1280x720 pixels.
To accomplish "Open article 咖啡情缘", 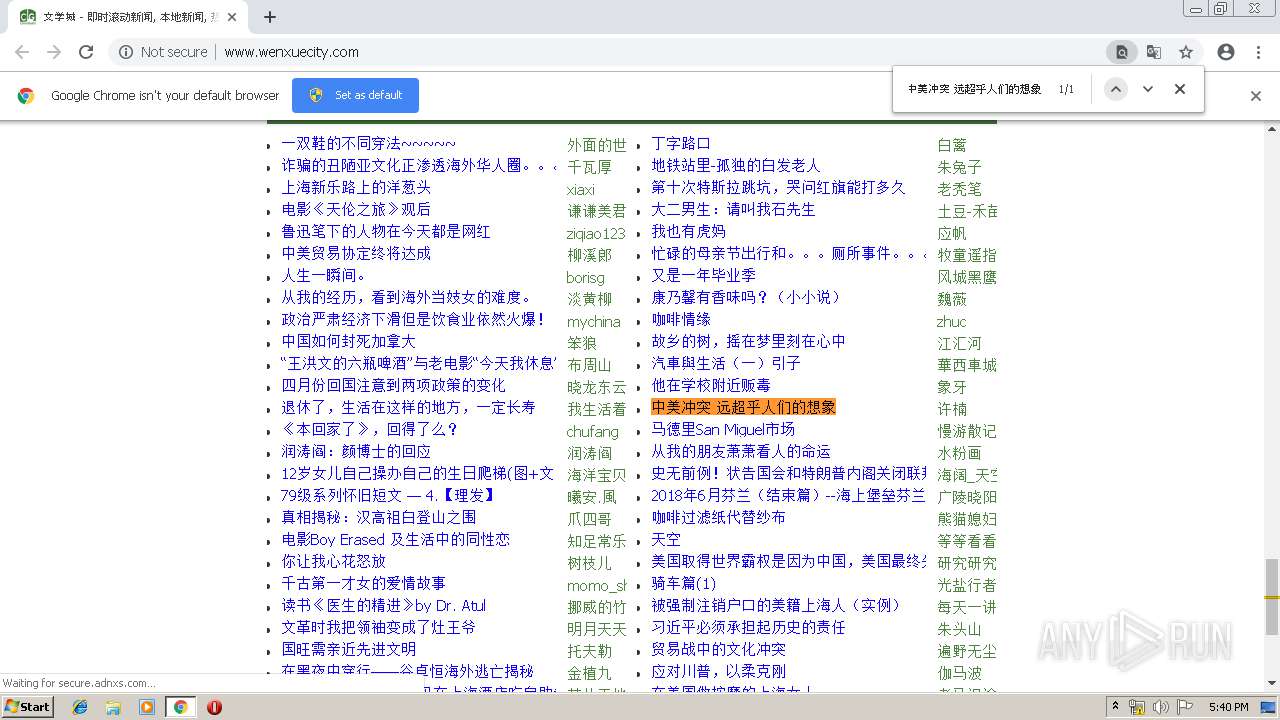I will (681, 320).
